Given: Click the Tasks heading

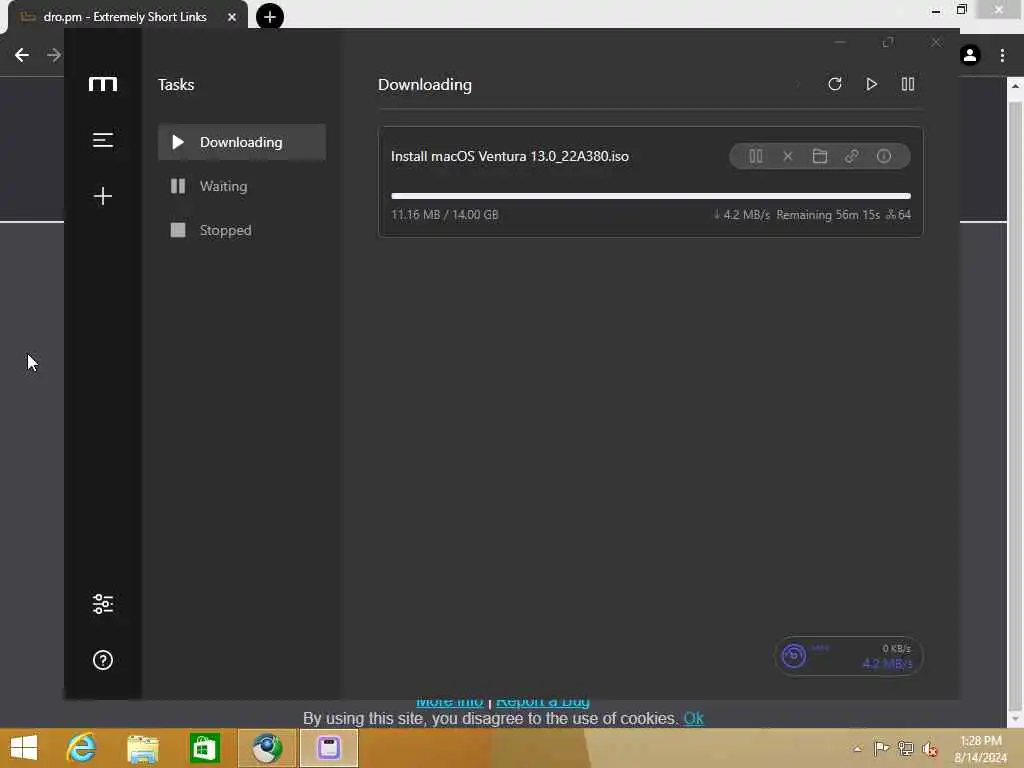Looking at the screenshot, I should coord(176,85).
